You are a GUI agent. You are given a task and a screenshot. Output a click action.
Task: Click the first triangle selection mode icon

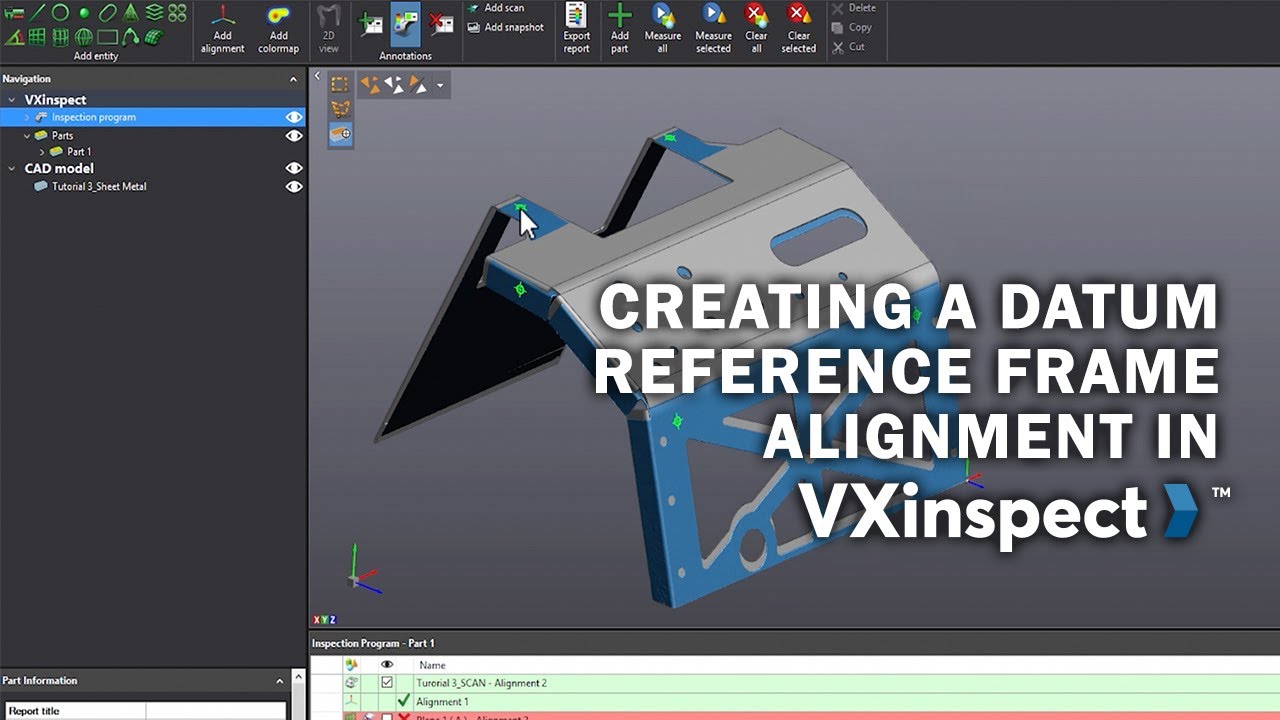coord(370,85)
